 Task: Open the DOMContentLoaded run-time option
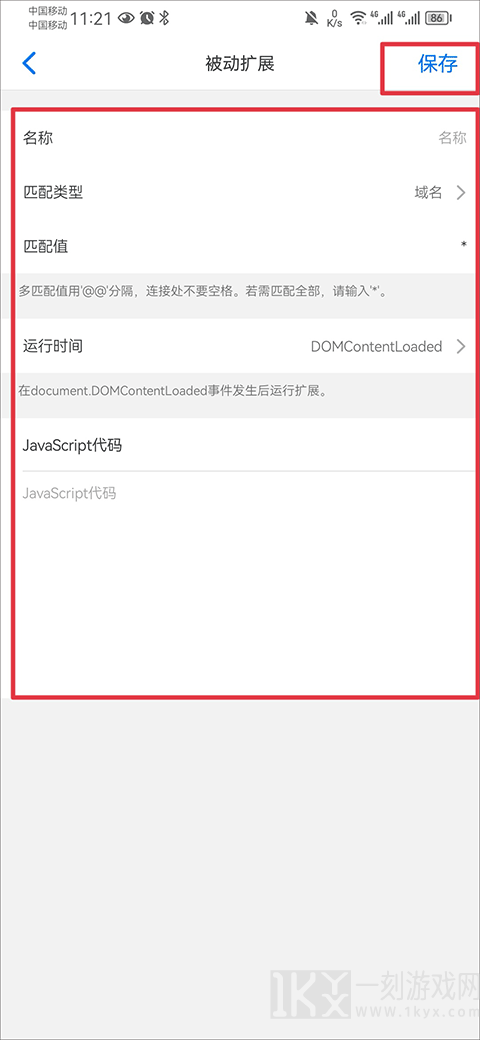(x=377, y=346)
